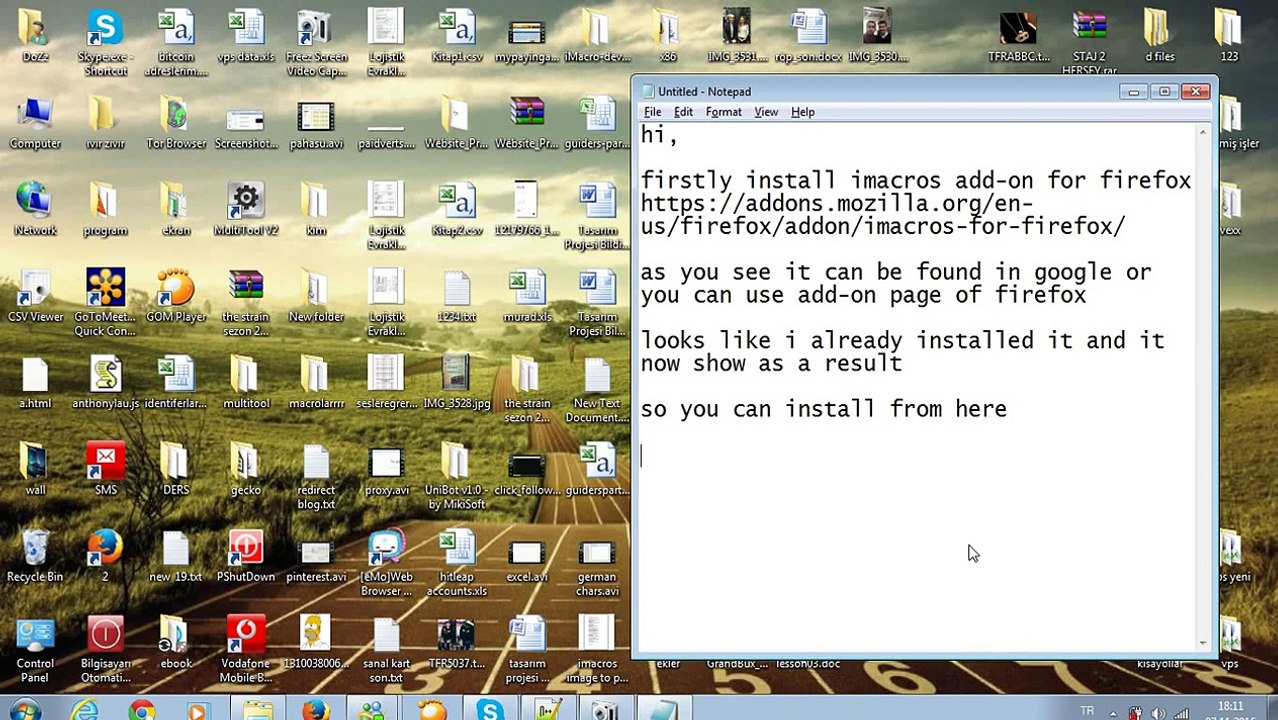The image size is (1278, 720).
Task: Open Notepad File menu
Action: click(652, 112)
